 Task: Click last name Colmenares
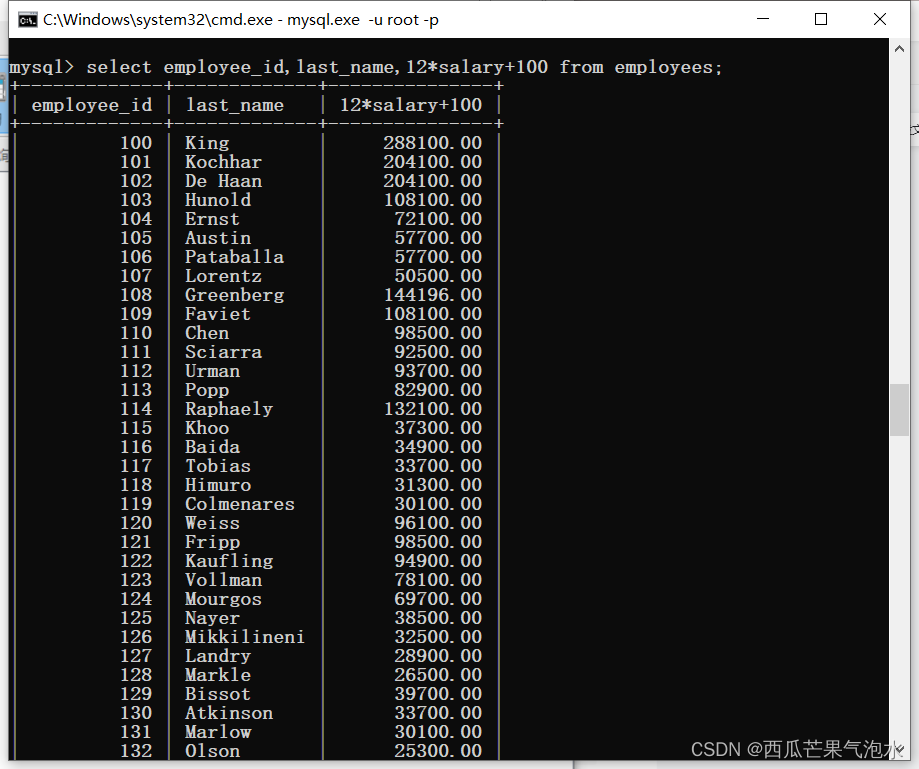240,503
